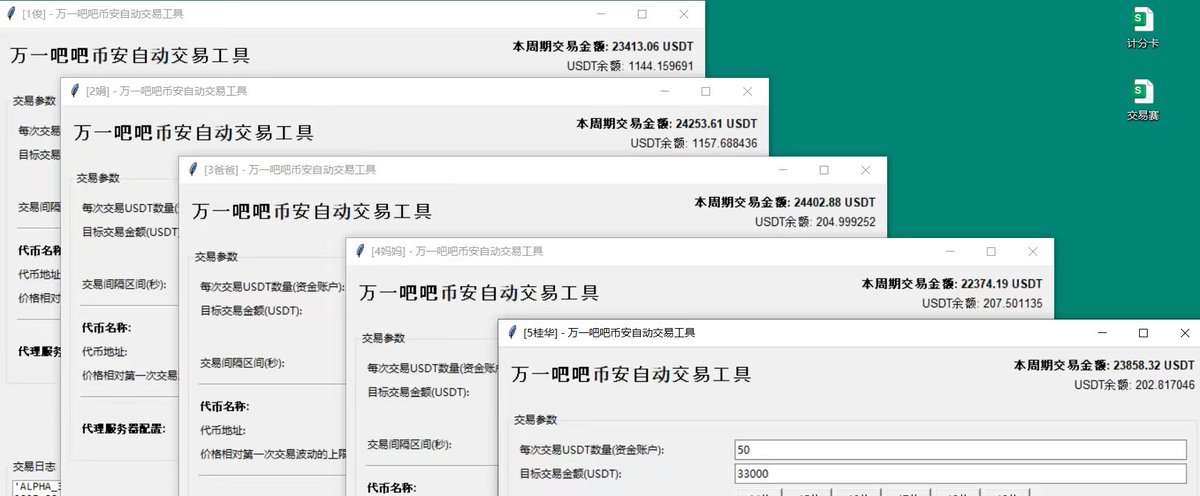Click USDT余额 202.817046 in [5桂华] window
The image size is (1200, 496).
point(1134,384)
